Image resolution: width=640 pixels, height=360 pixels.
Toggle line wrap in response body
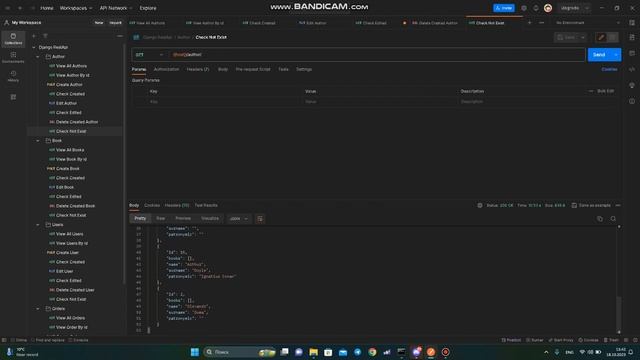pyautogui.click(x=260, y=219)
